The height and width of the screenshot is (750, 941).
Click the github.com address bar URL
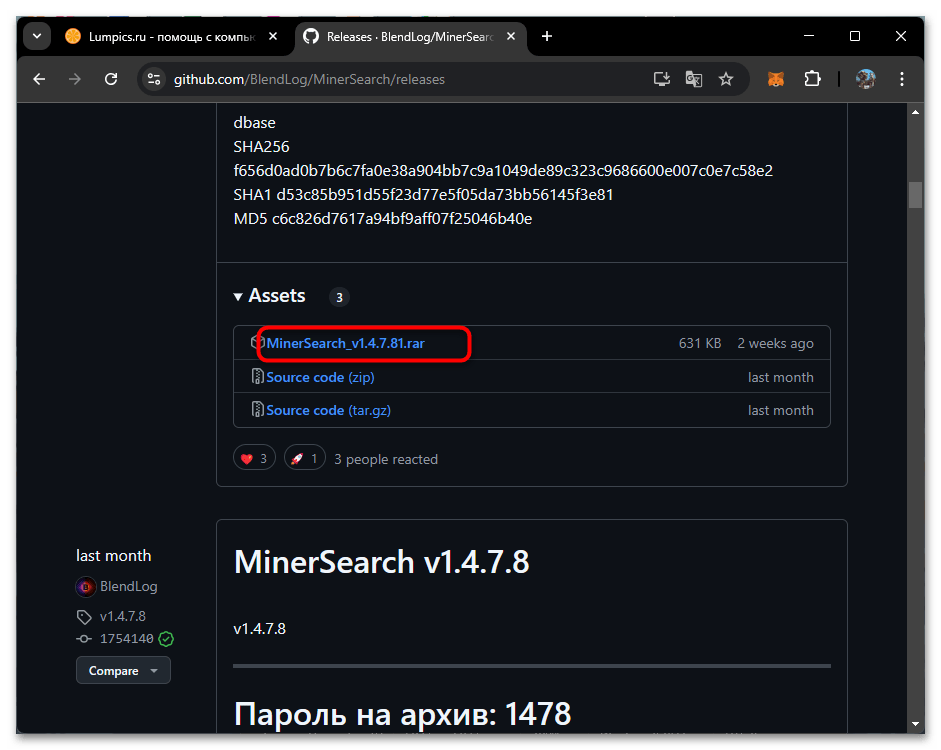(x=309, y=79)
